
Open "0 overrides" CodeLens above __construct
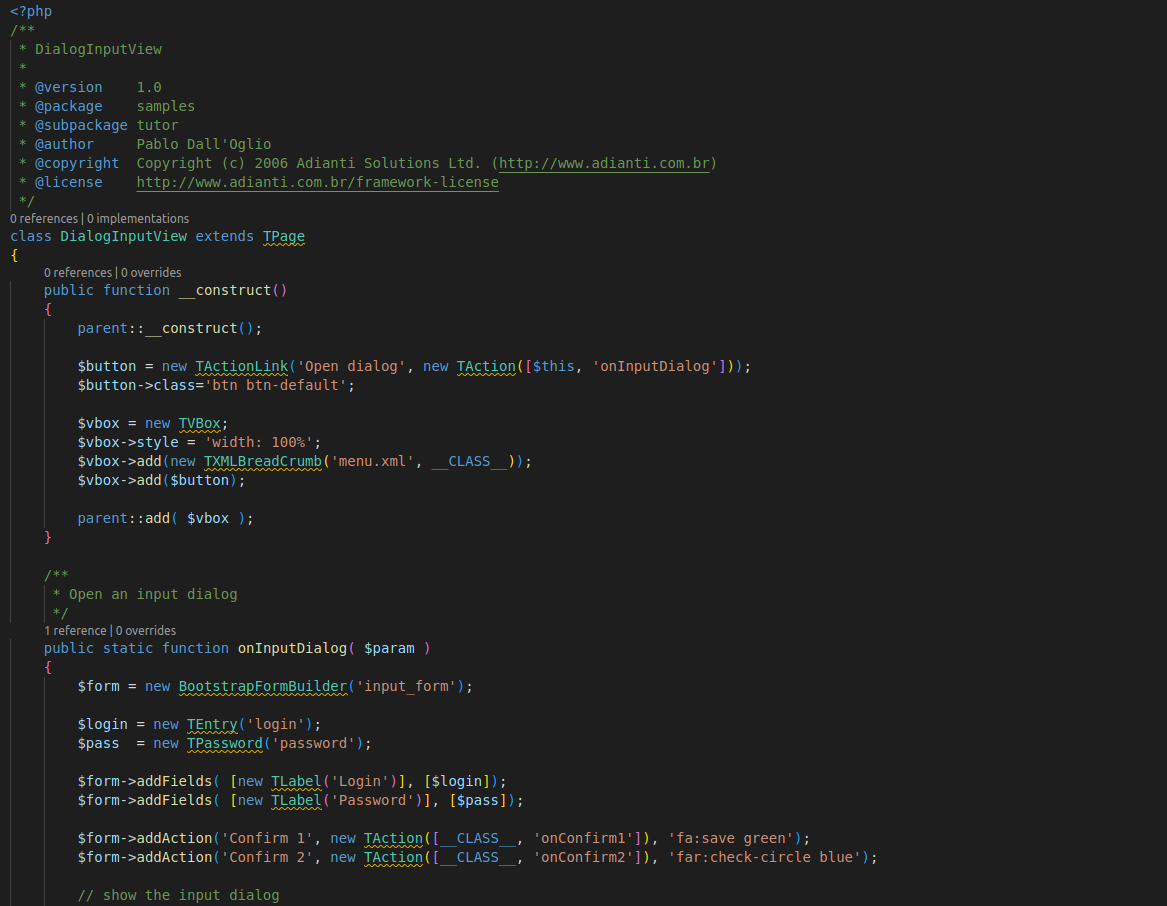pyautogui.click(x=150, y=272)
